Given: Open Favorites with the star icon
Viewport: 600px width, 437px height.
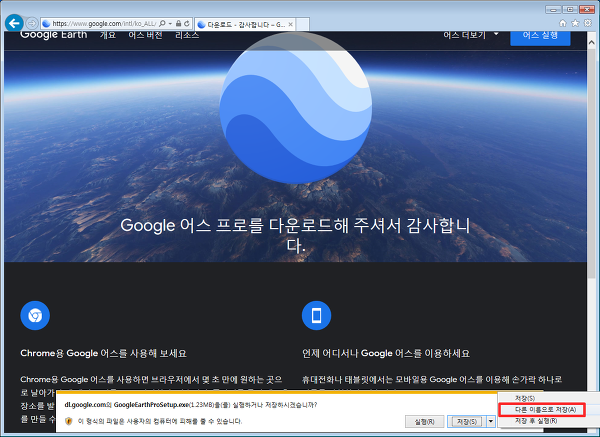Looking at the screenshot, I should point(575,23).
